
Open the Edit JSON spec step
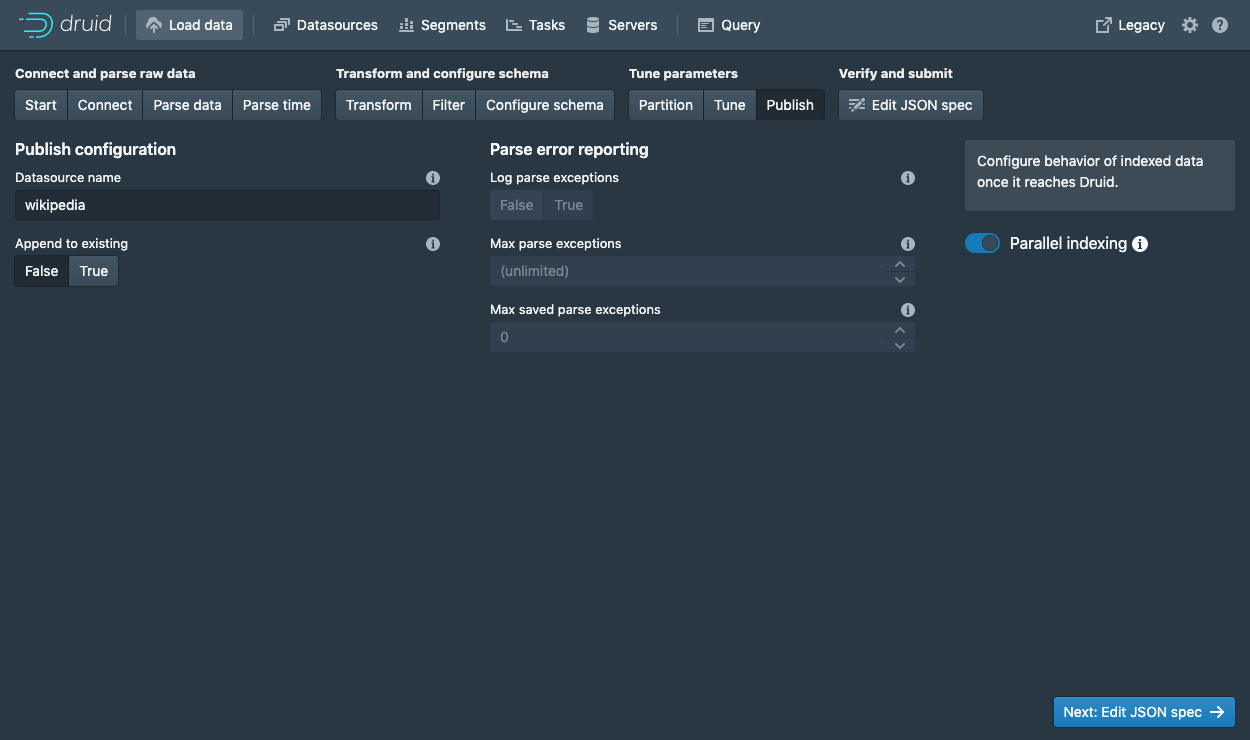point(911,105)
